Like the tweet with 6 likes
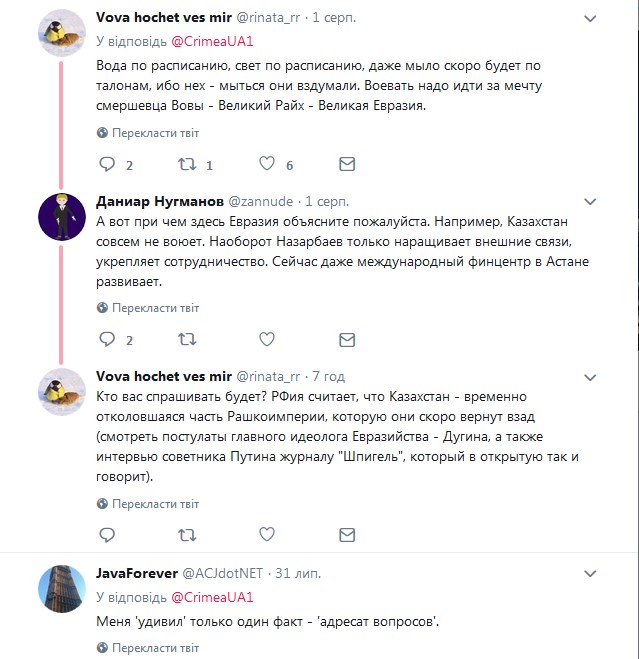Image resolution: width=639 pixels, height=659 pixels. pyautogui.click(x=267, y=164)
